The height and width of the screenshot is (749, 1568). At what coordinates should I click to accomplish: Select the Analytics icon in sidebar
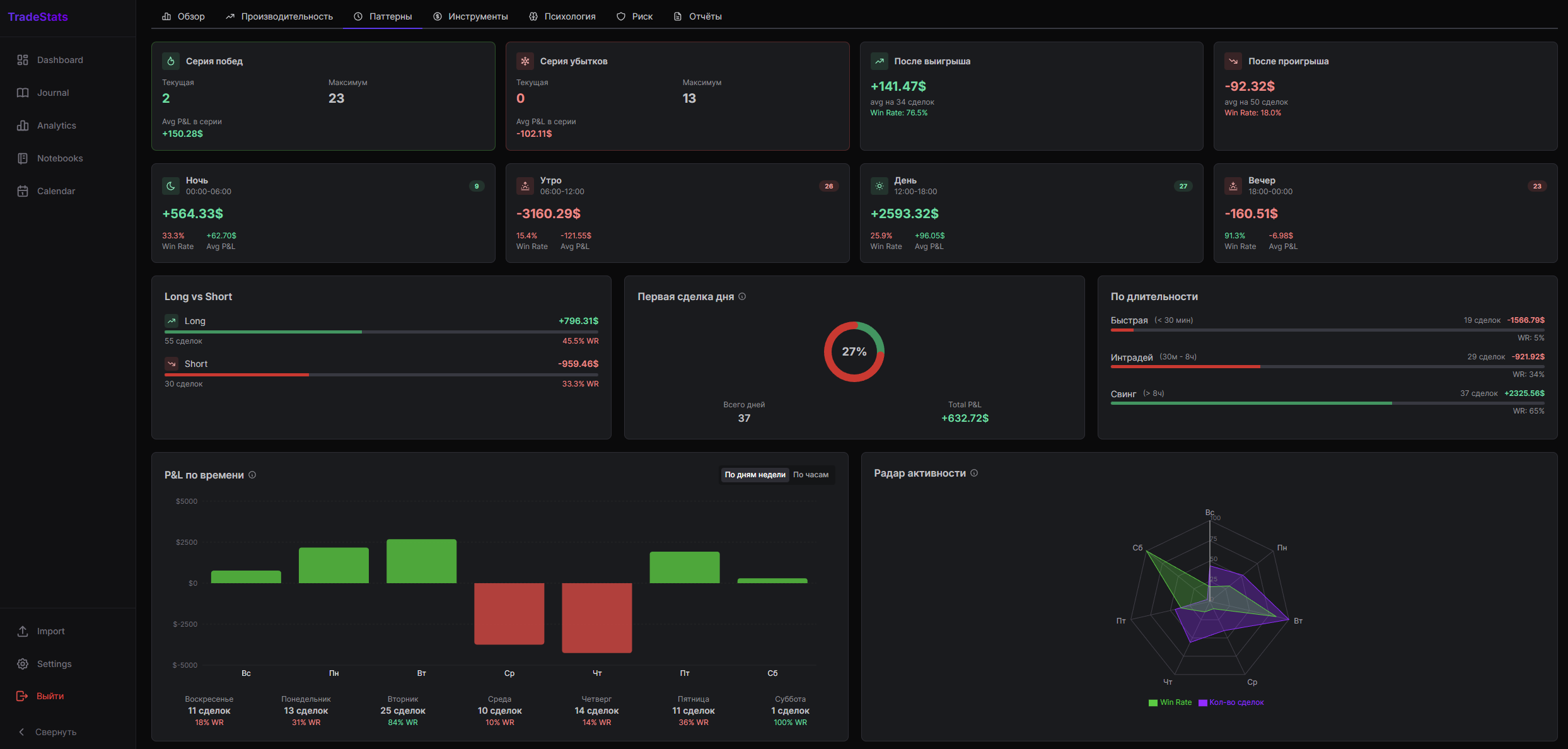click(23, 125)
